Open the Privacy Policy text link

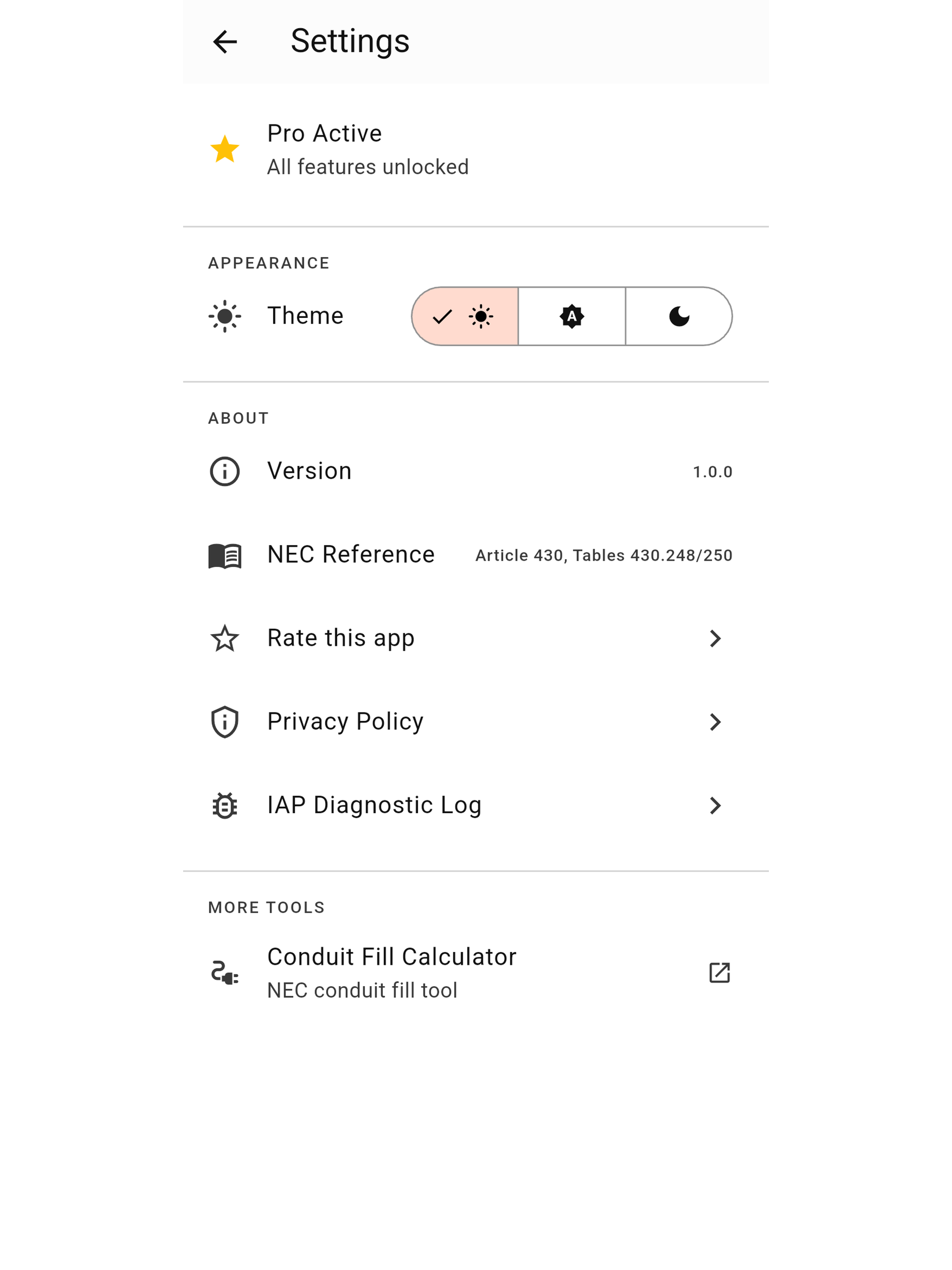tap(345, 722)
